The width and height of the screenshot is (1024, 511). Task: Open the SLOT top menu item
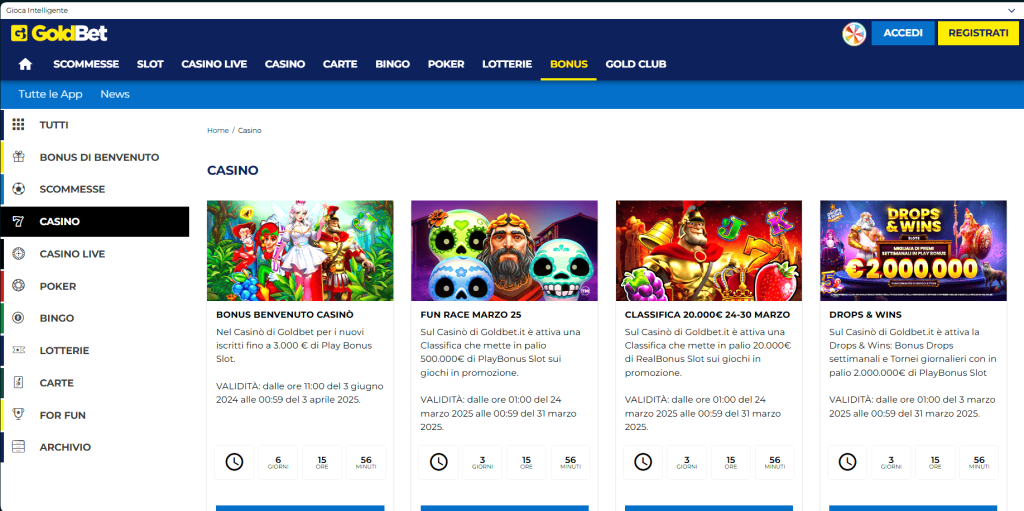tap(150, 64)
